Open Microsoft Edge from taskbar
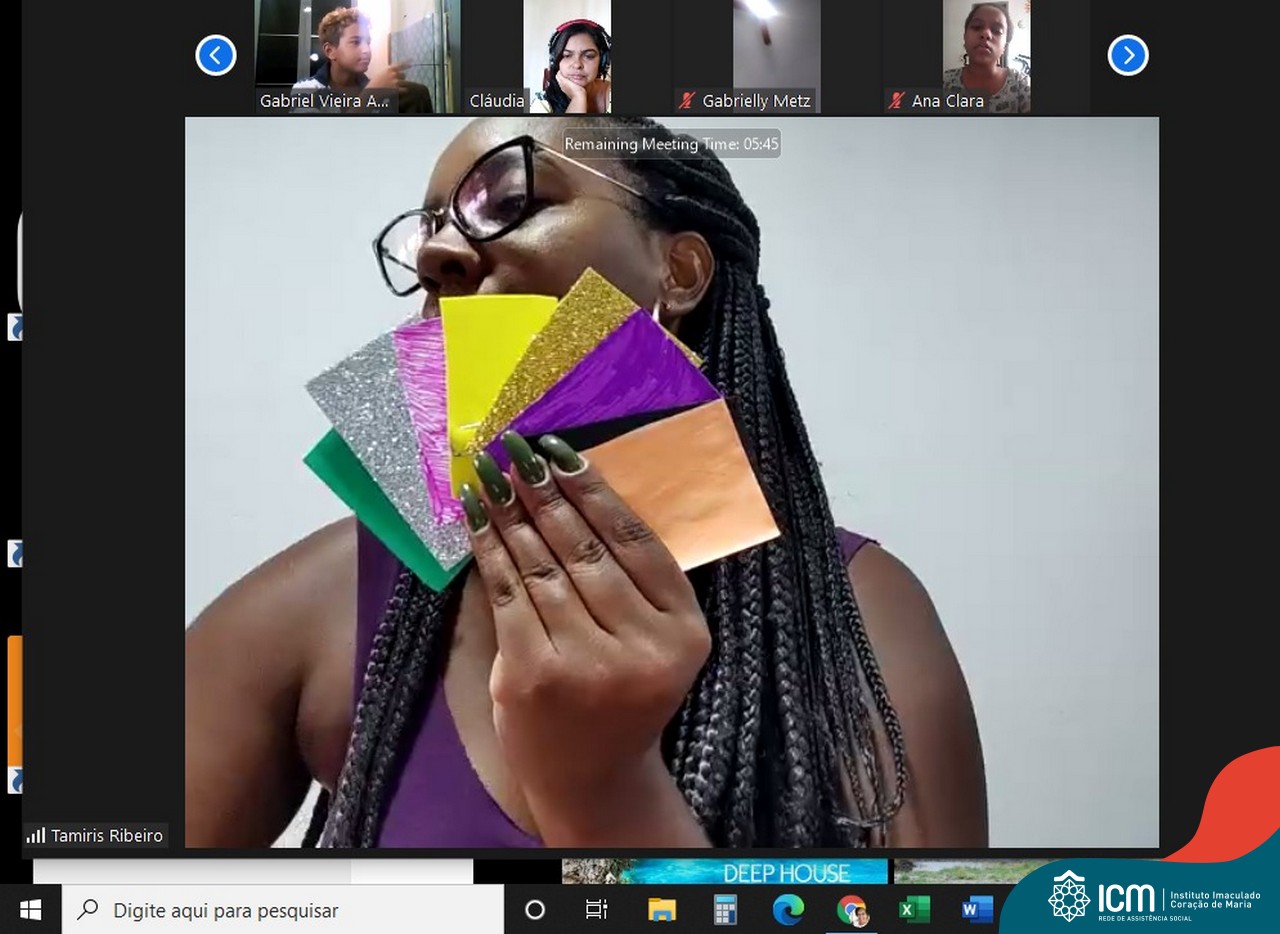This screenshot has height=934, width=1280. coord(788,910)
